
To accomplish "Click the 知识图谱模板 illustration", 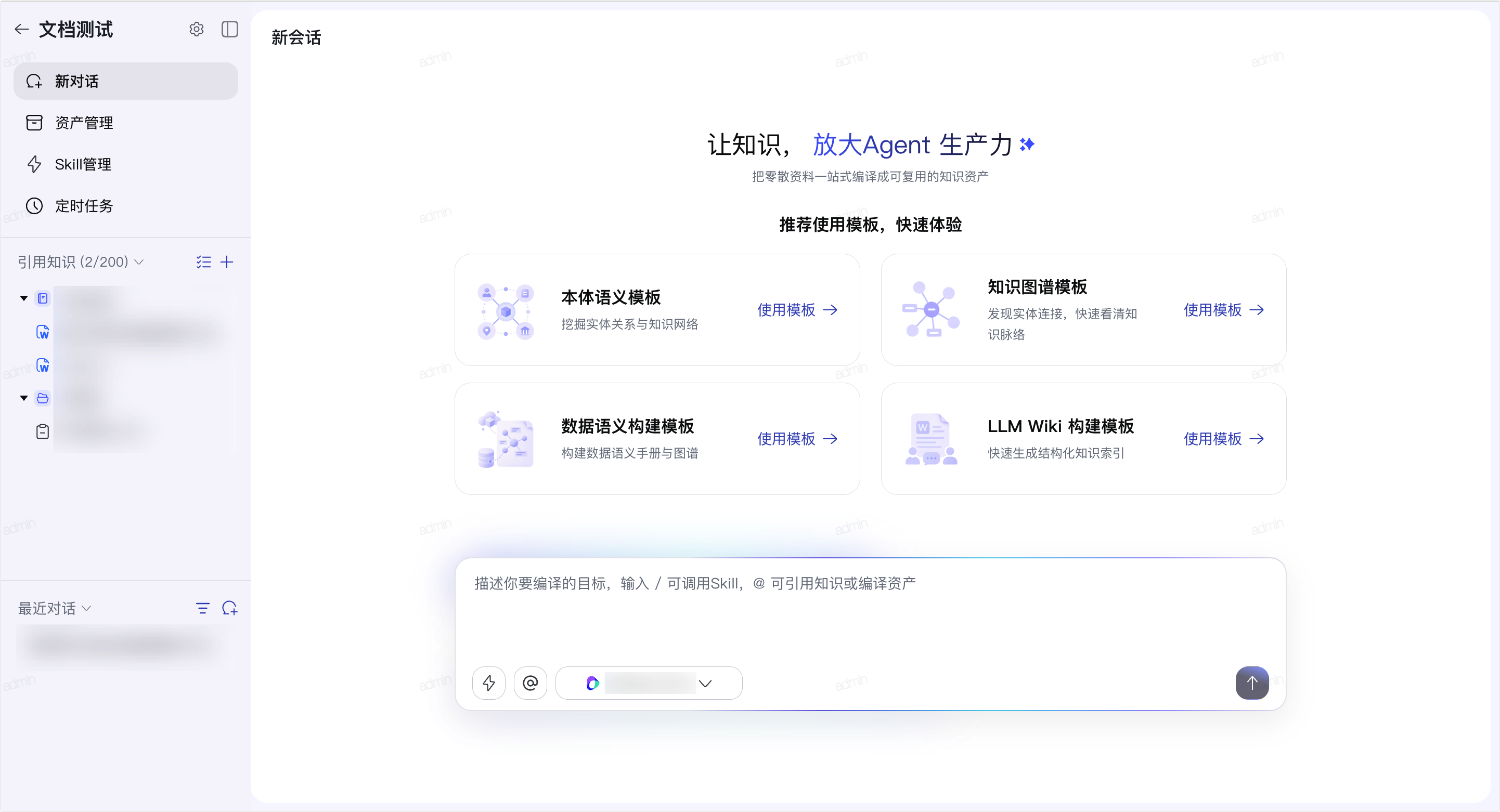I will [x=930, y=309].
